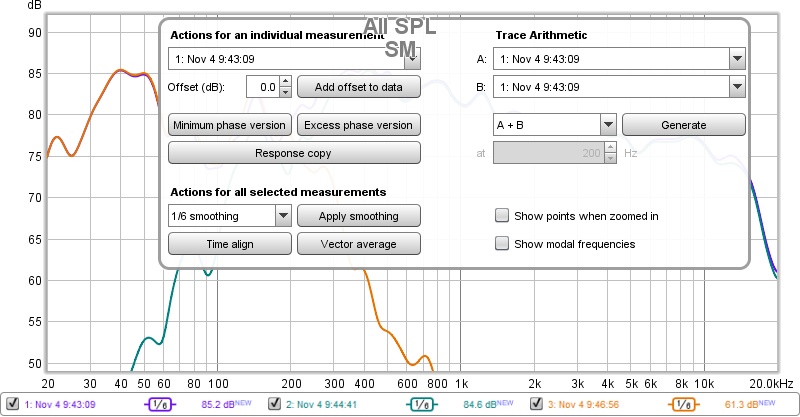The height and width of the screenshot is (417, 800).
Task: Open the individual measurement selection dropdown
Action: [x=412, y=59]
